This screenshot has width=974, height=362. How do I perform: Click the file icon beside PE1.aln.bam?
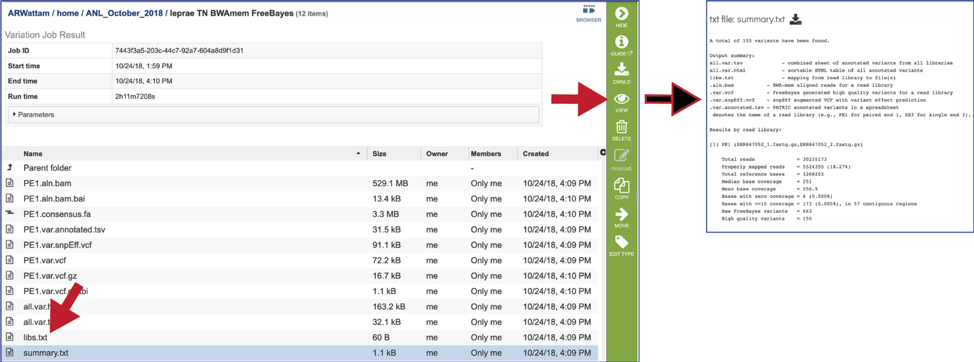(x=9, y=183)
